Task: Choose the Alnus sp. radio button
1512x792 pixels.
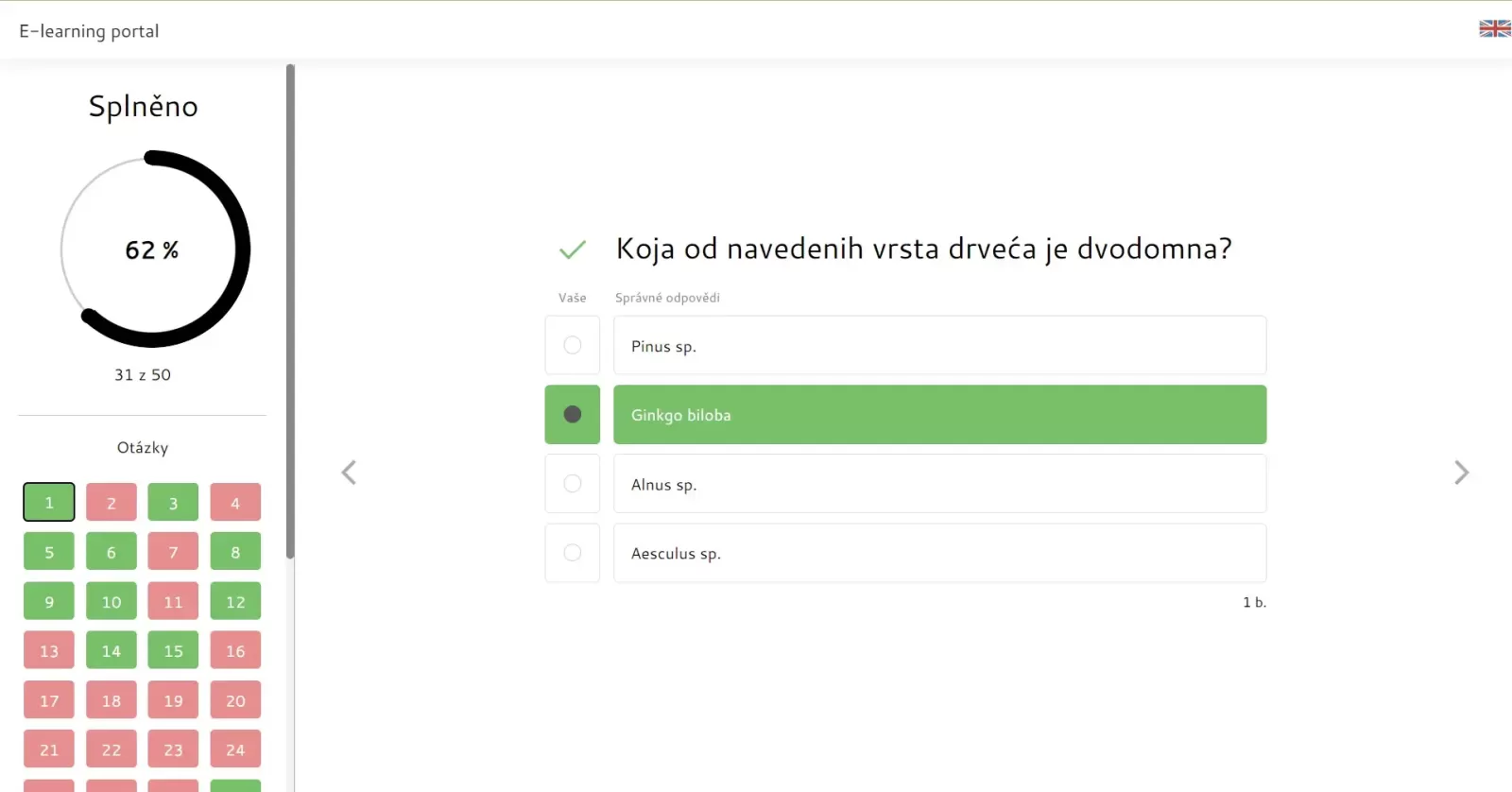Action: click(573, 484)
